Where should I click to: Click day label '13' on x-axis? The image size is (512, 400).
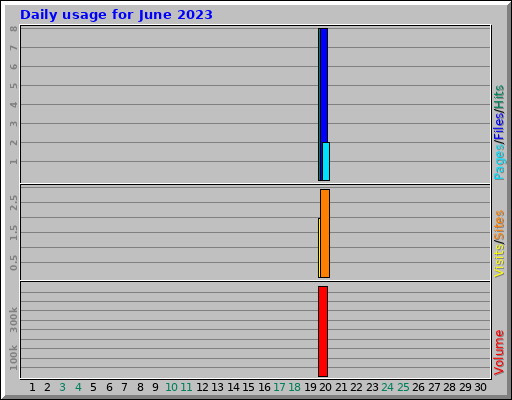pos(218,387)
